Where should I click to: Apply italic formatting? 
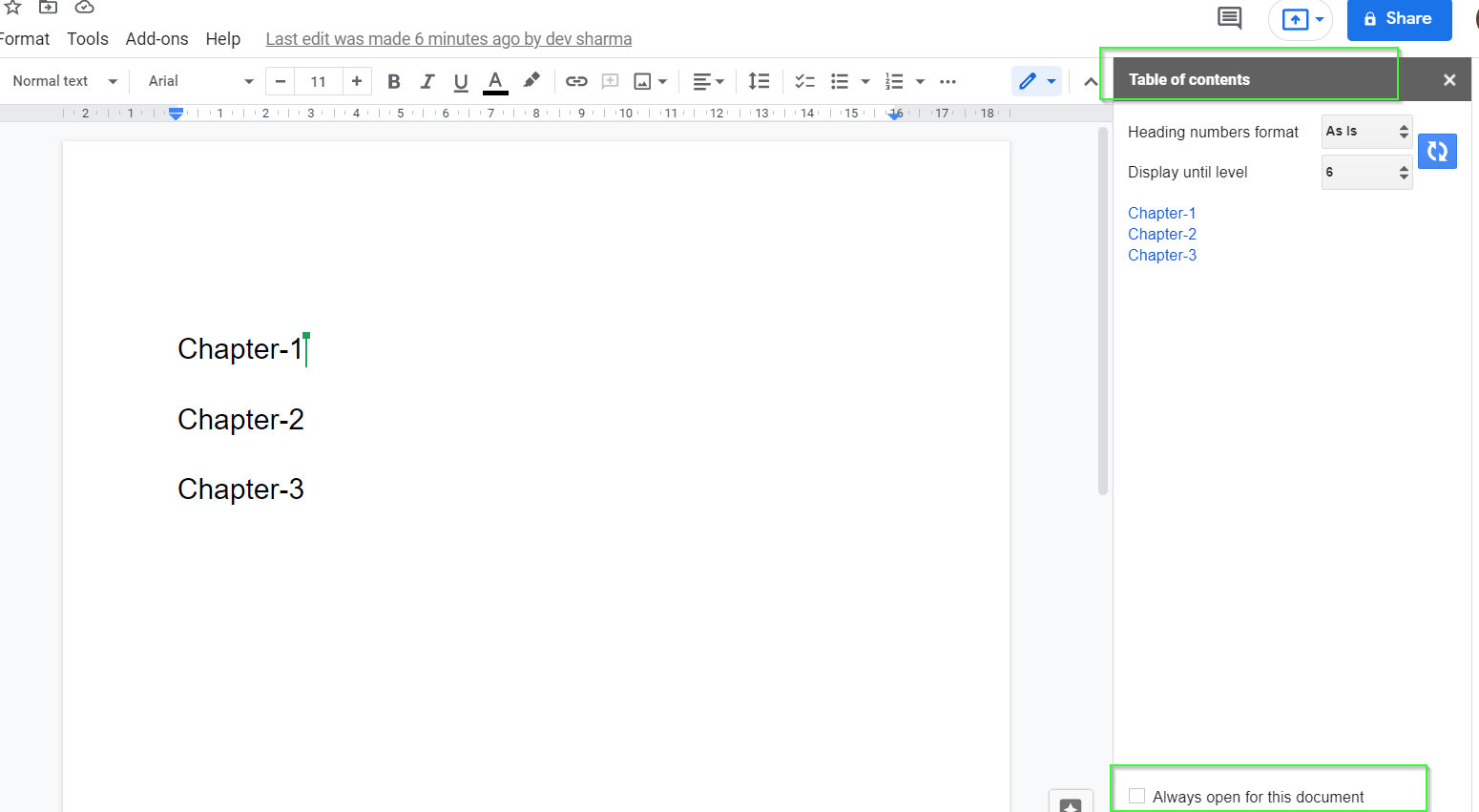[x=427, y=81]
